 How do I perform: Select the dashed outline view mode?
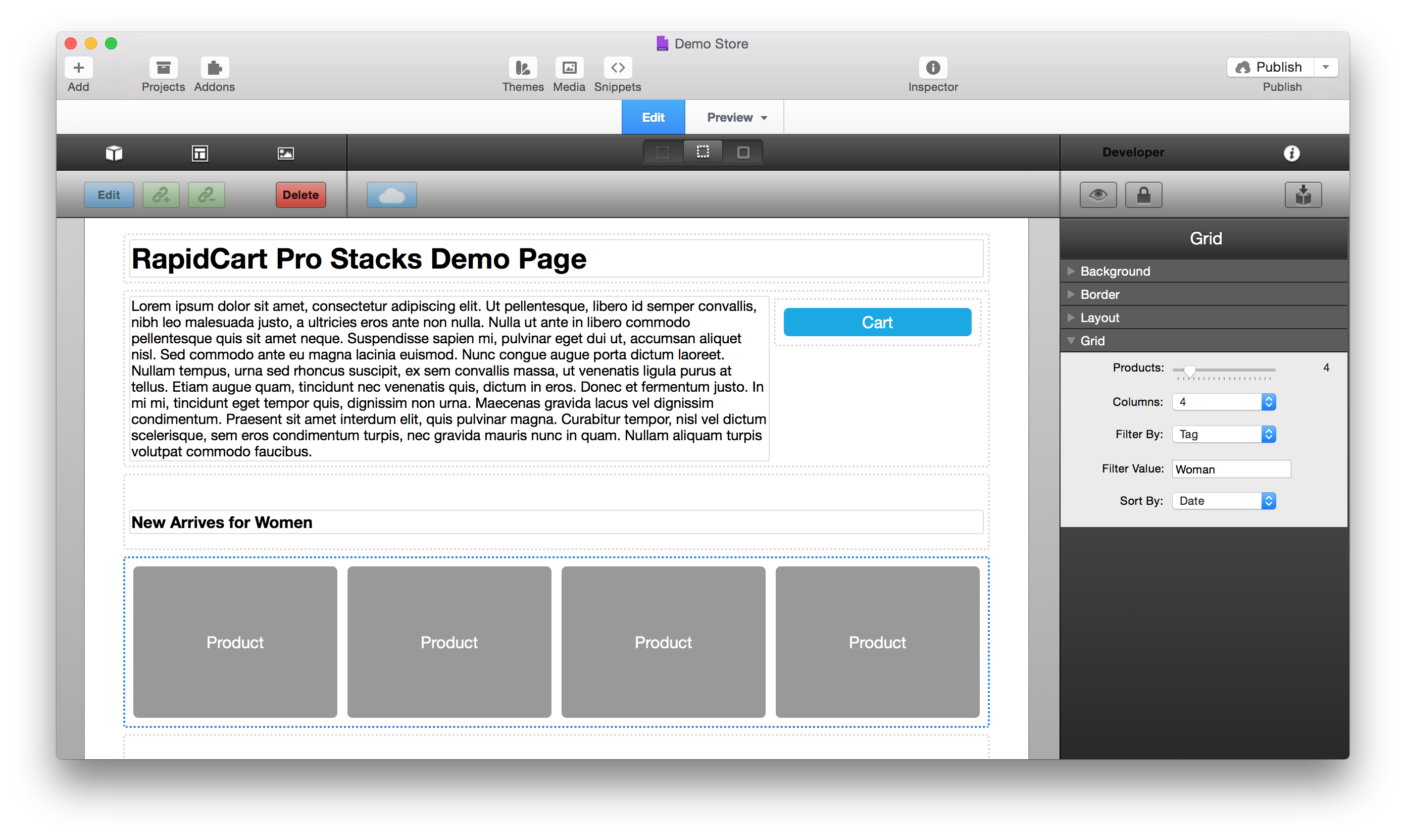click(663, 152)
